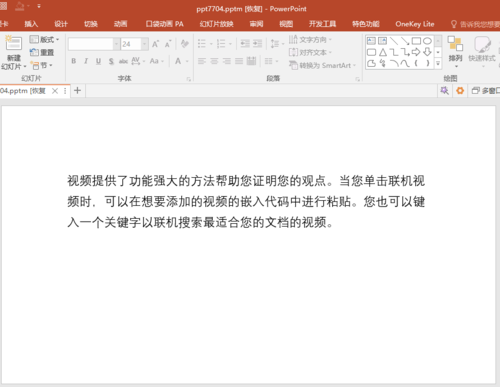500x387 pixels.
Task: Select the horizontal Text Box shape
Action: coord(371,41)
